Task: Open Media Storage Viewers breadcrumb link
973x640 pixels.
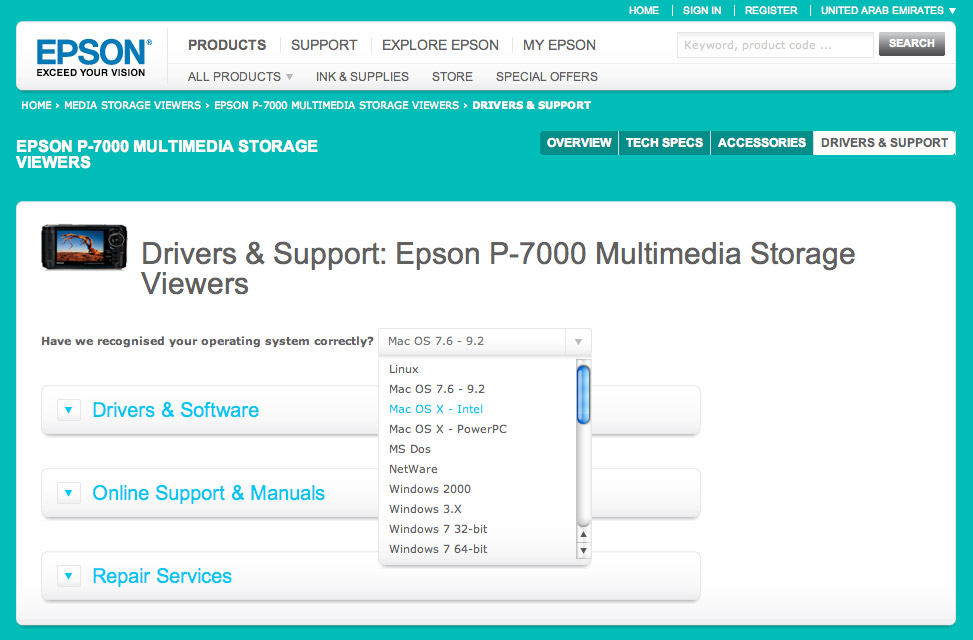Action: pos(133,106)
